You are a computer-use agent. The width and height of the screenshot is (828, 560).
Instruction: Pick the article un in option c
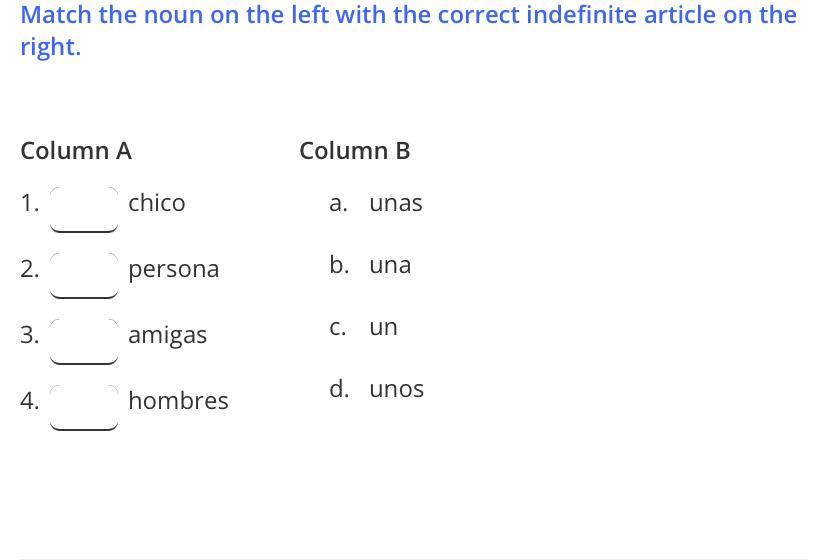(x=383, y=327)
